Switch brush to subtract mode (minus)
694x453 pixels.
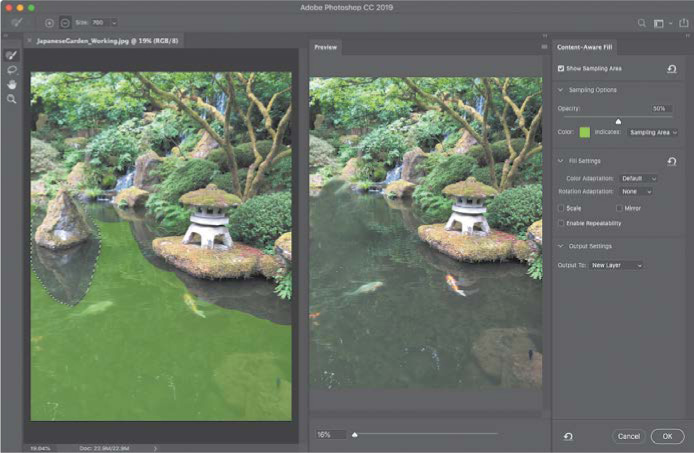point(65,22)
